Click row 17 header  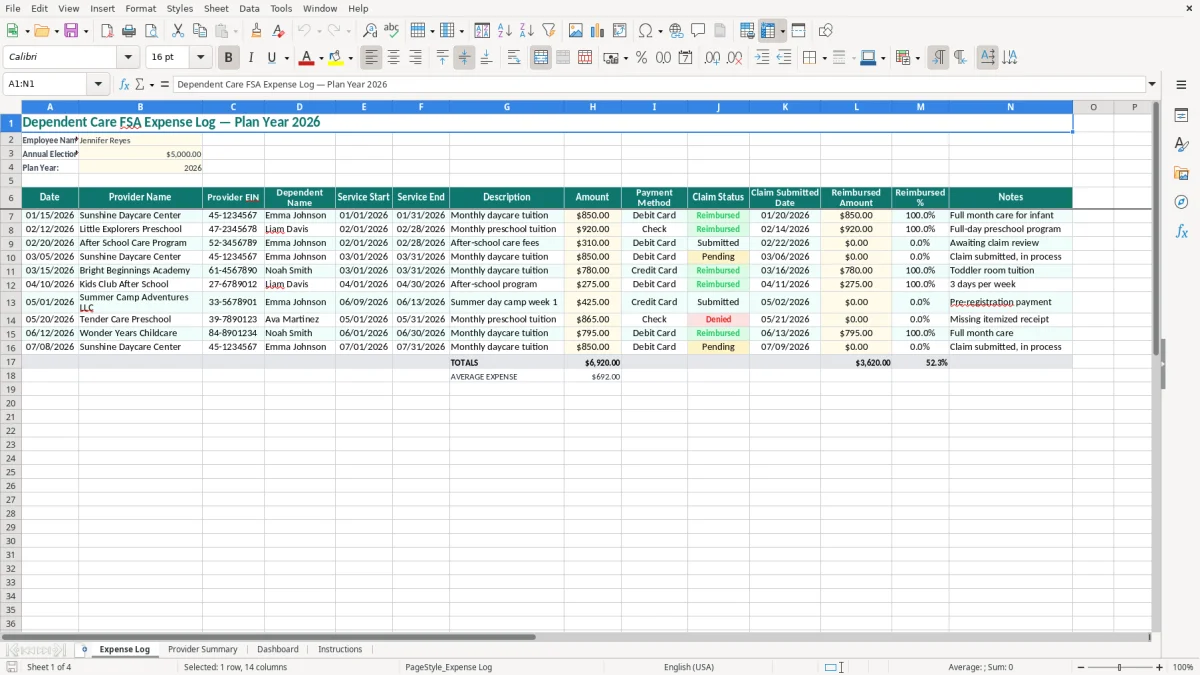pos(11,362)
